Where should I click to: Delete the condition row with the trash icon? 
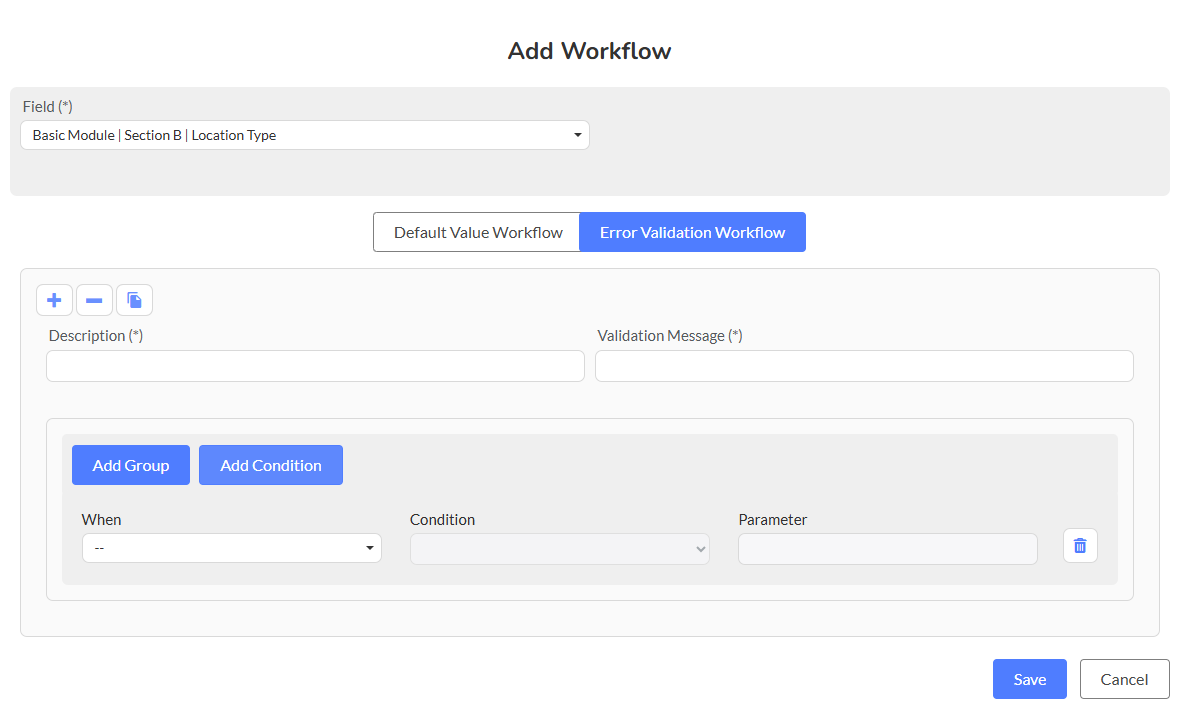point(1080,546)
